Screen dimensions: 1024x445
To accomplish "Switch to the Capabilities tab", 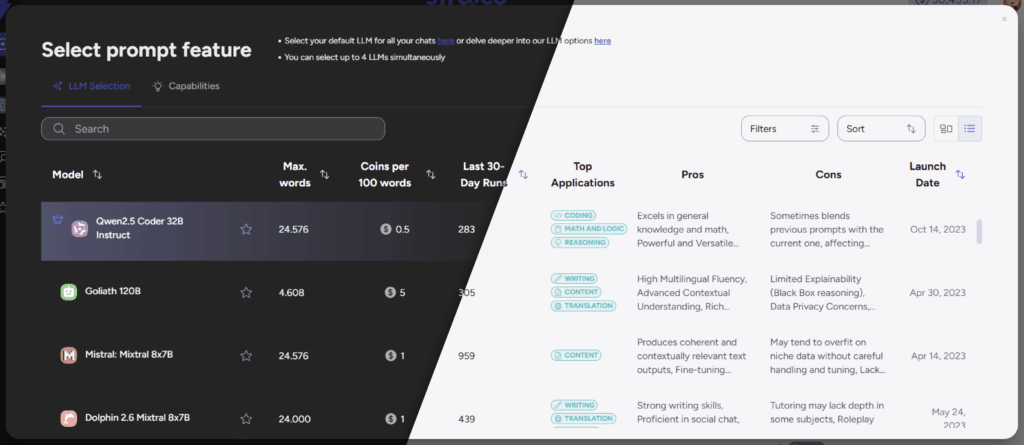I will [186, 86].
